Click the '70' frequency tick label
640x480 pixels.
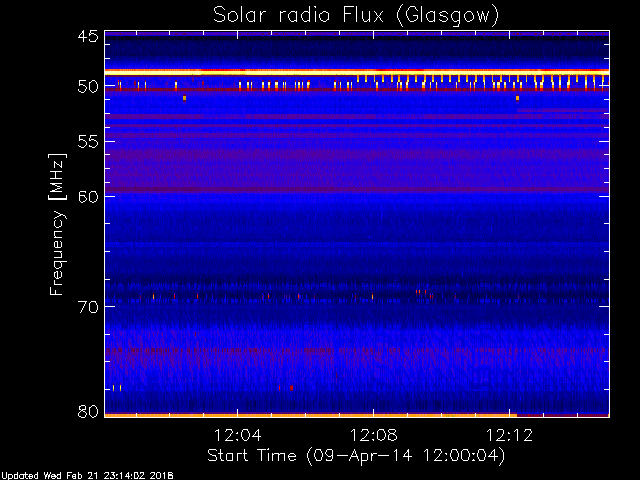click(x=88, y=307)
